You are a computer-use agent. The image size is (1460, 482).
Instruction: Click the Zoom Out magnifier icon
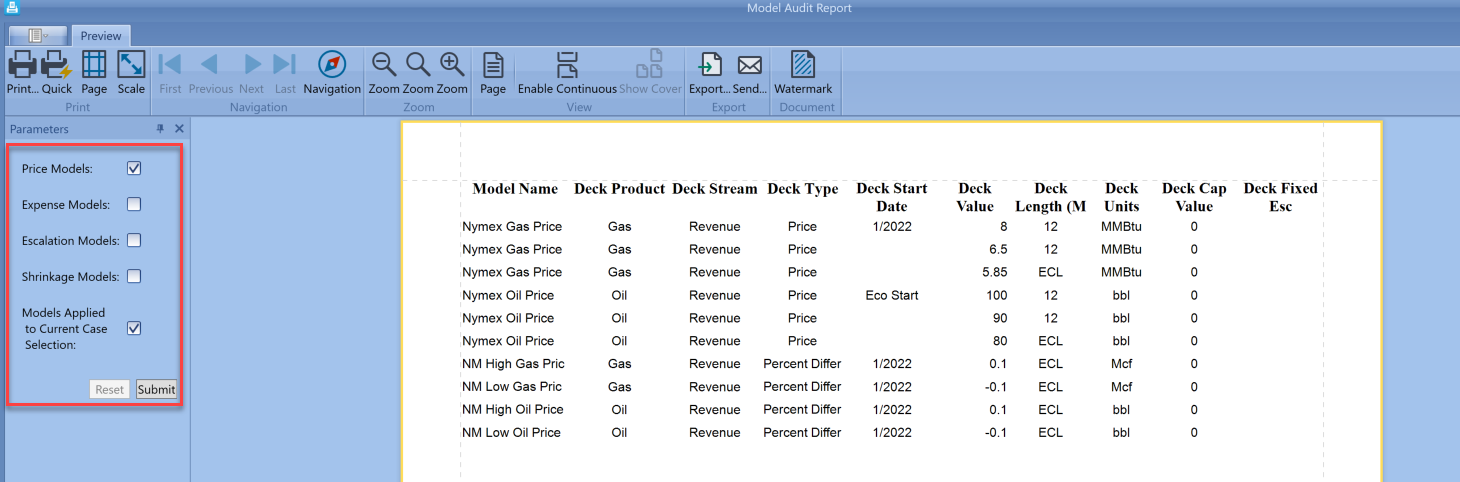[384, 66]
